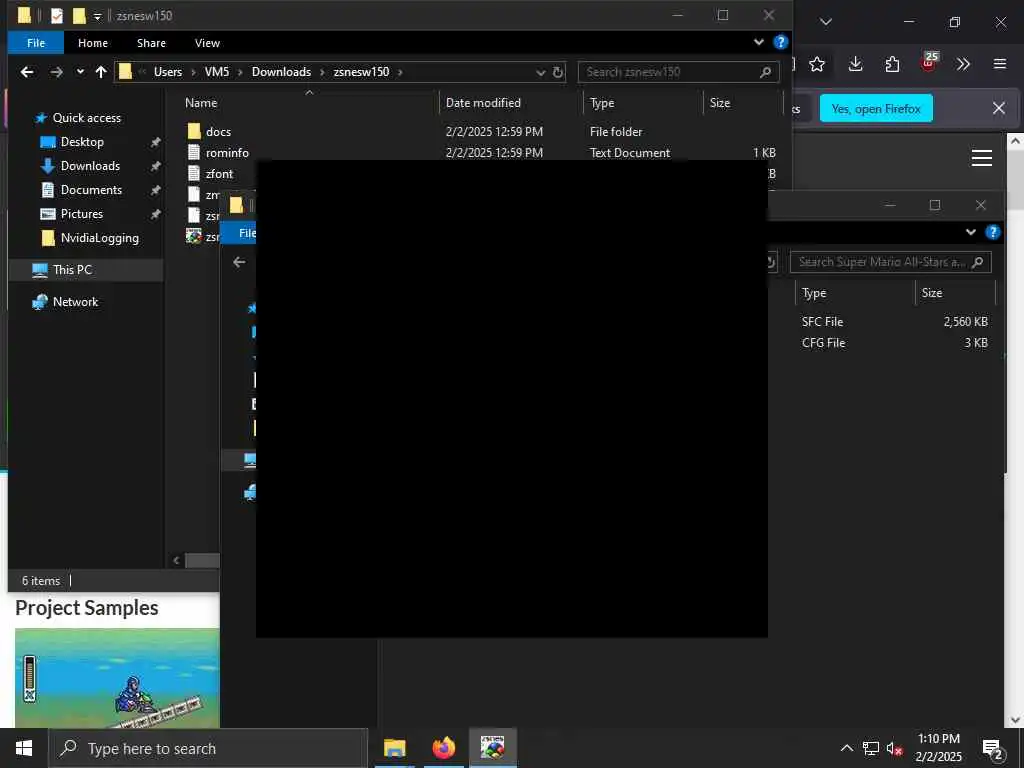
Task: Open Desktop in navigation pane
Action: point(82,142)
